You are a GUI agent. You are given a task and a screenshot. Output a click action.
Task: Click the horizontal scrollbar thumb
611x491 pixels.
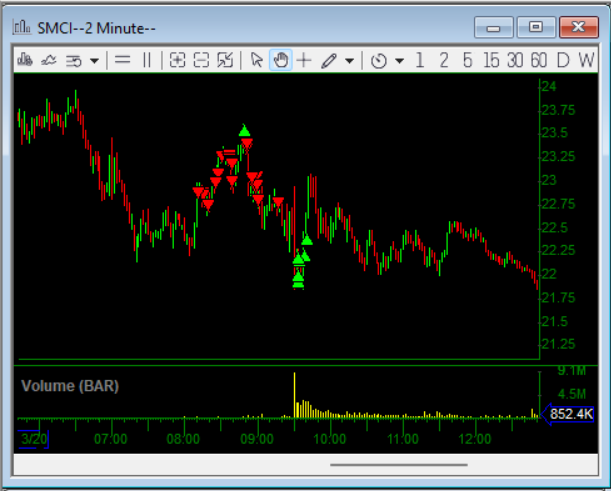tap(399, 465)
